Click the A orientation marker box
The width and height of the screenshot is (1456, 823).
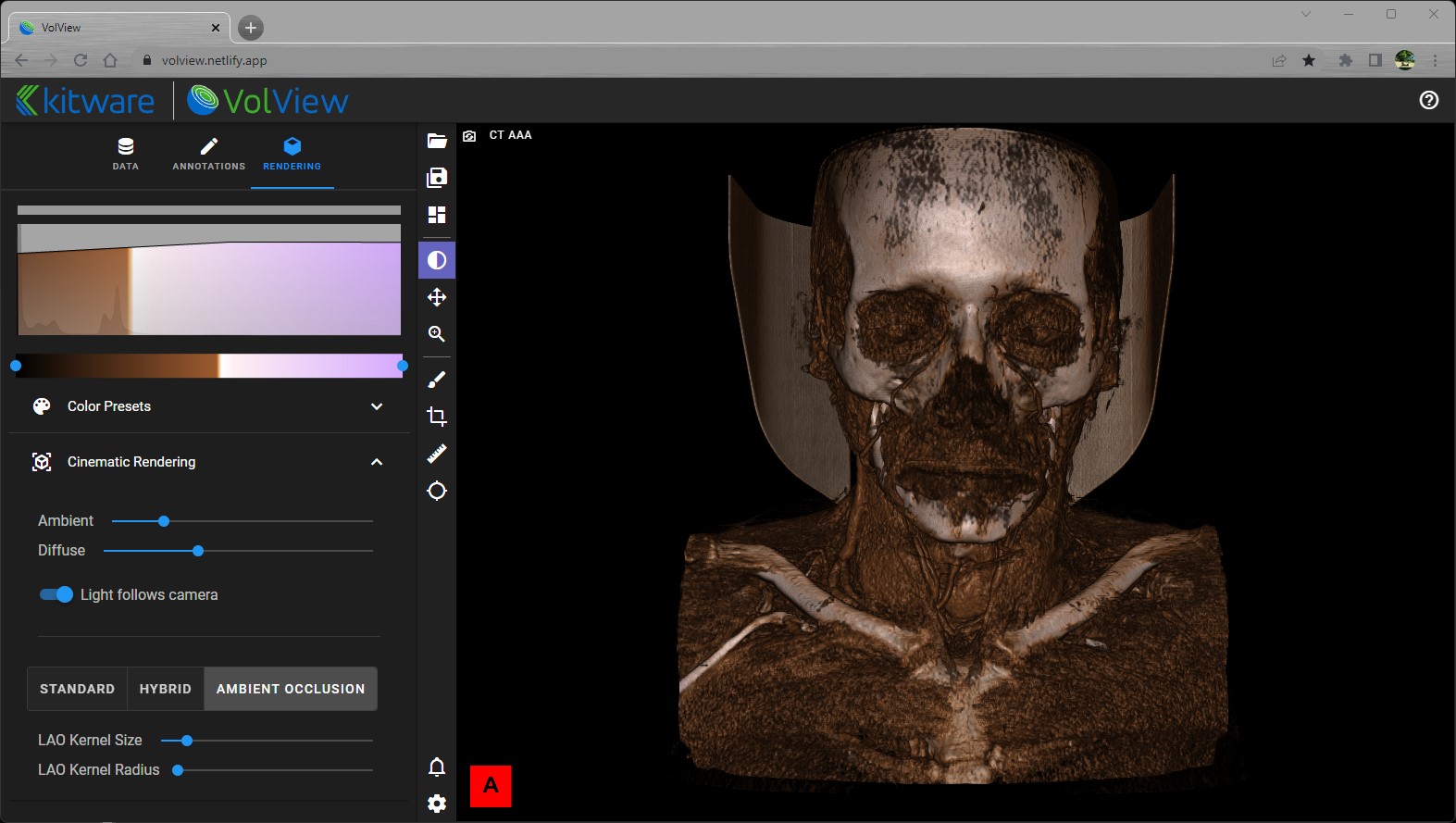click(491, 786)
